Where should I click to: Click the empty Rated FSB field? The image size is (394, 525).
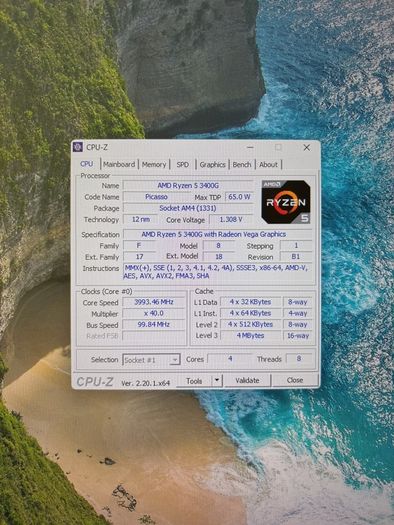[154, 336]
